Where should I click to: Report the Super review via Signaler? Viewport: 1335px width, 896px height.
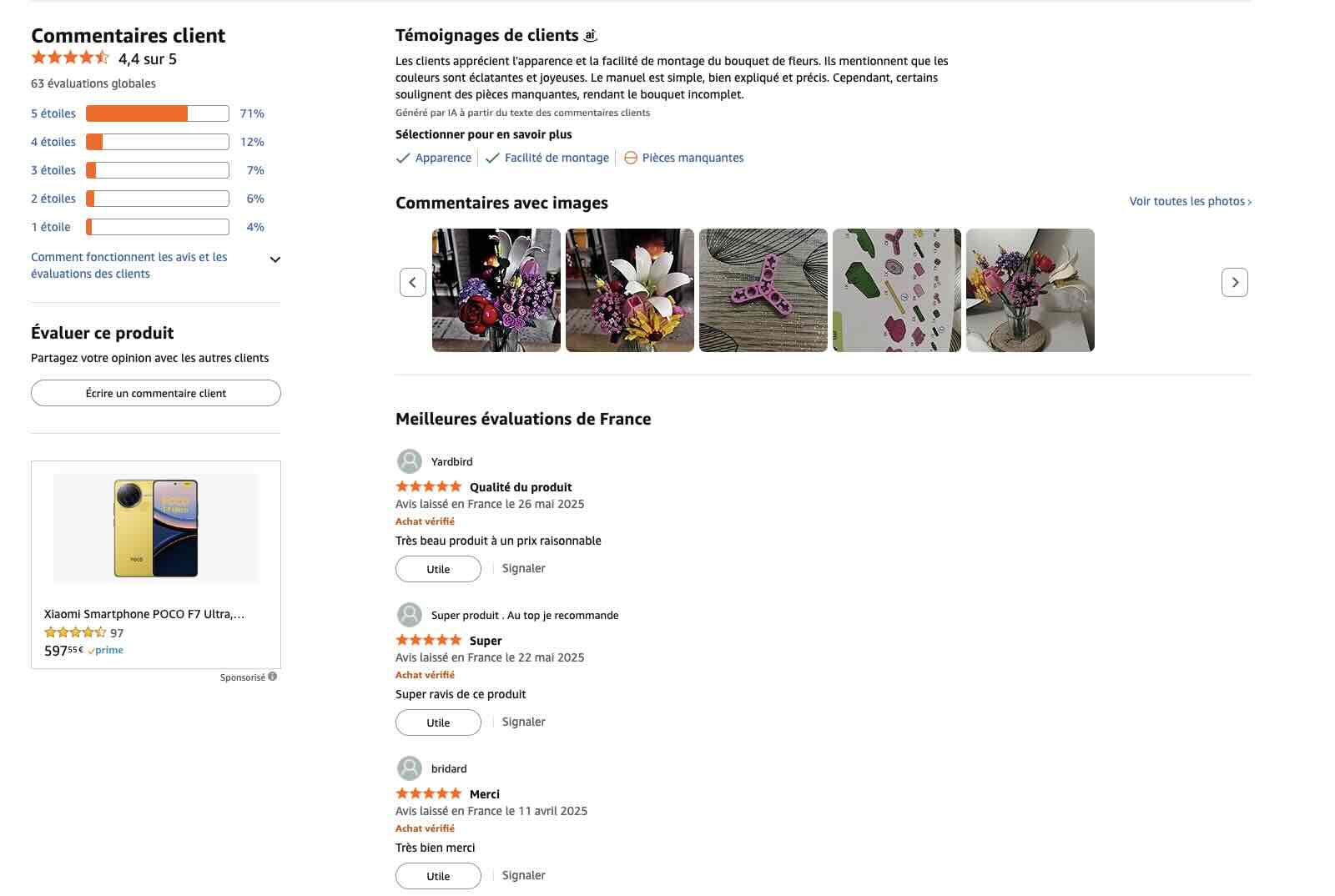(523, 722)
